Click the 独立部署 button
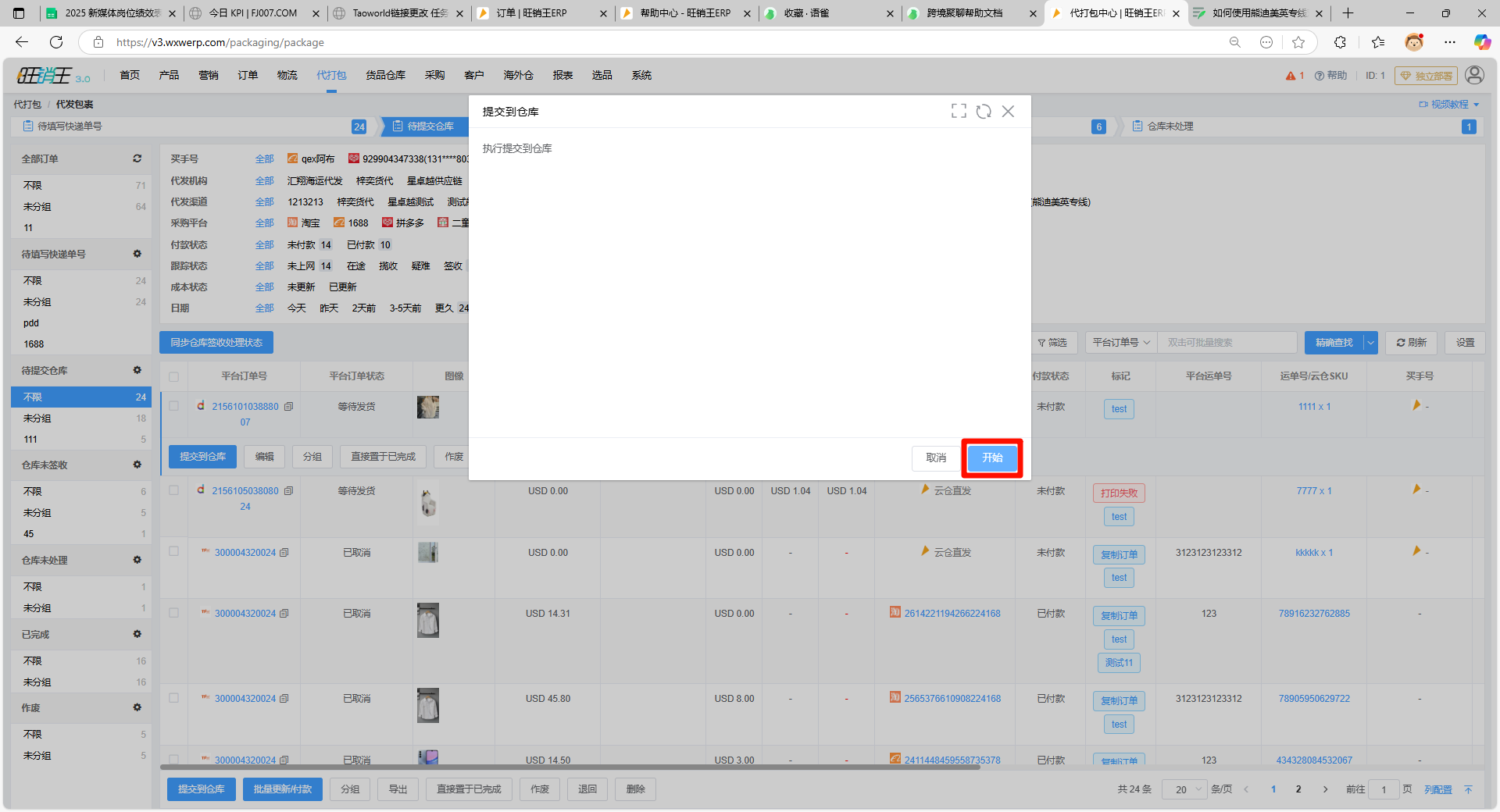The height and width of the screenshot is (812, 1500). point(1427,76)
